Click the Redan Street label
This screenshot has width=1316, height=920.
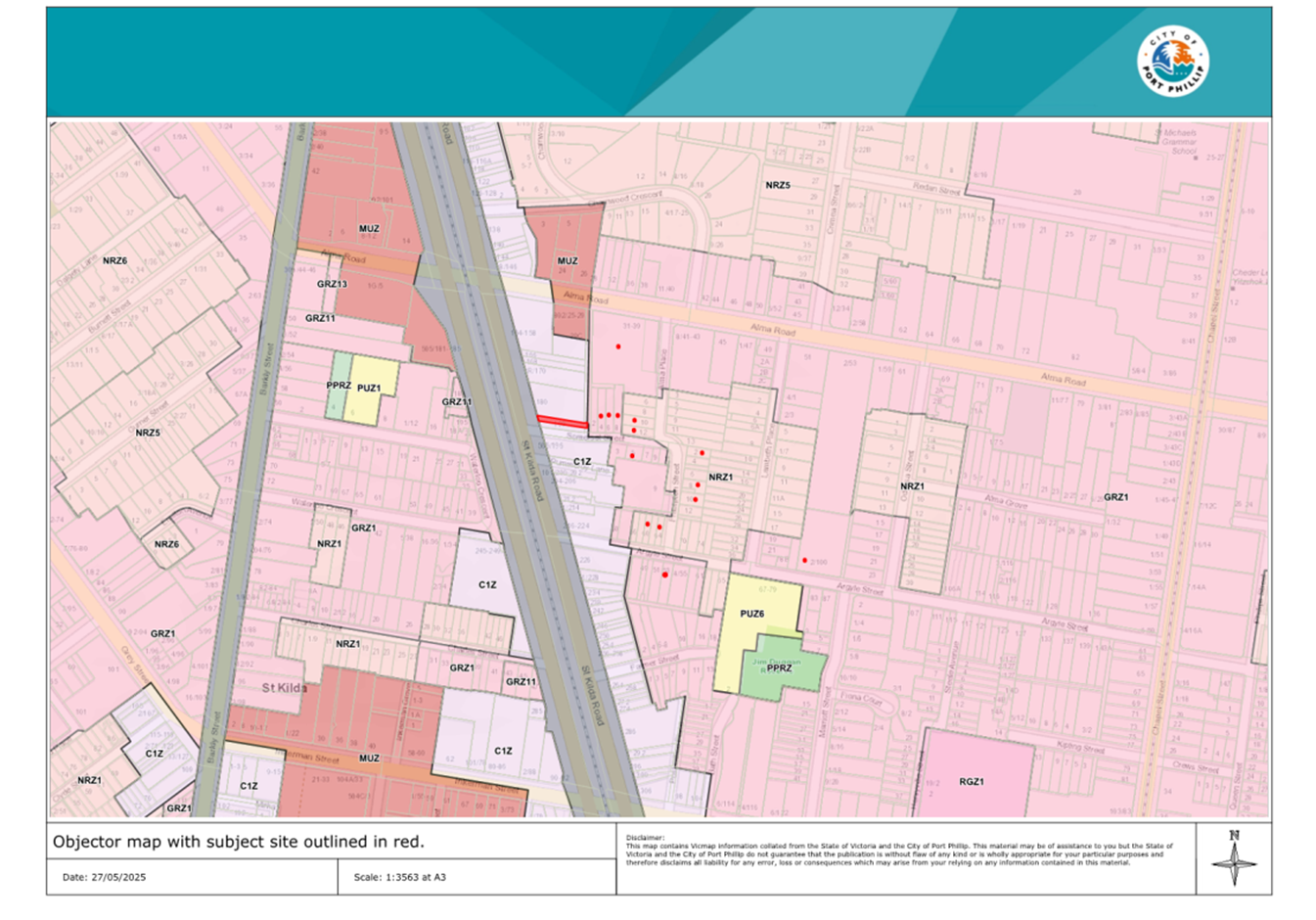tap(936, 188)
